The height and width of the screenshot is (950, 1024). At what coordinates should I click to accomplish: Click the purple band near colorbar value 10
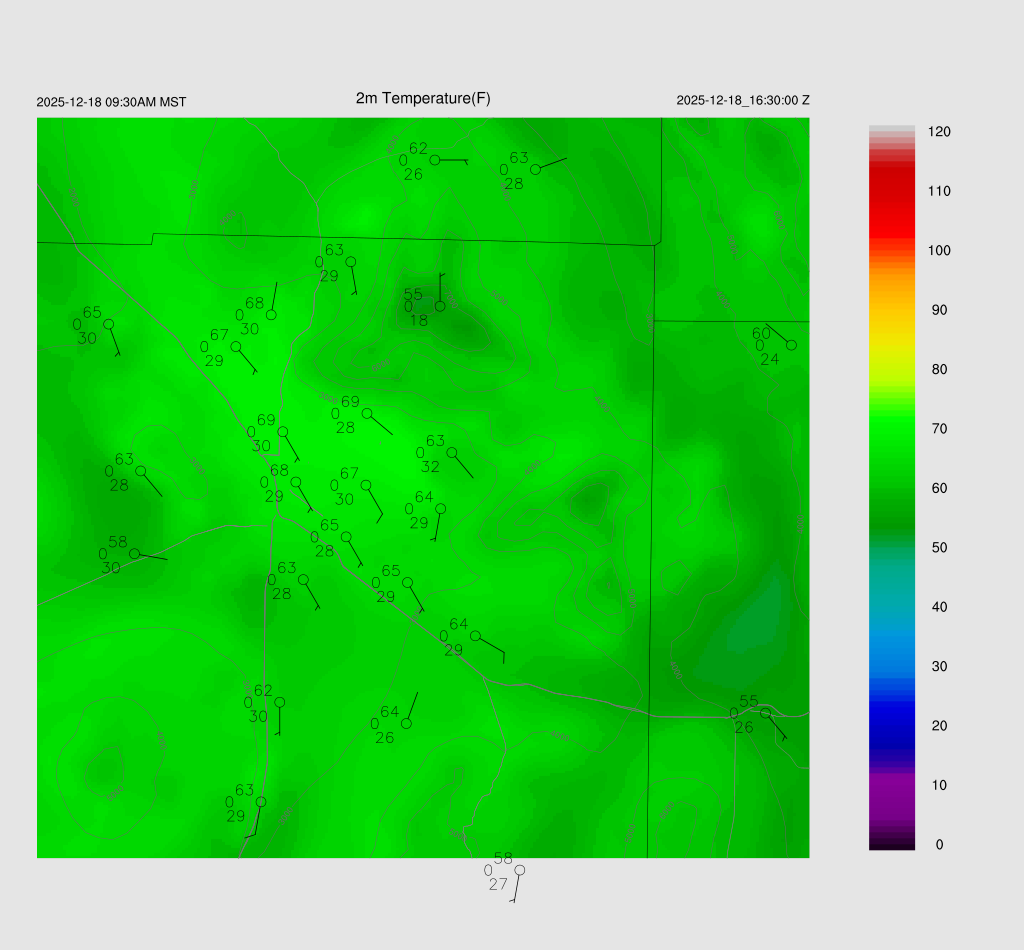[892, 786]
